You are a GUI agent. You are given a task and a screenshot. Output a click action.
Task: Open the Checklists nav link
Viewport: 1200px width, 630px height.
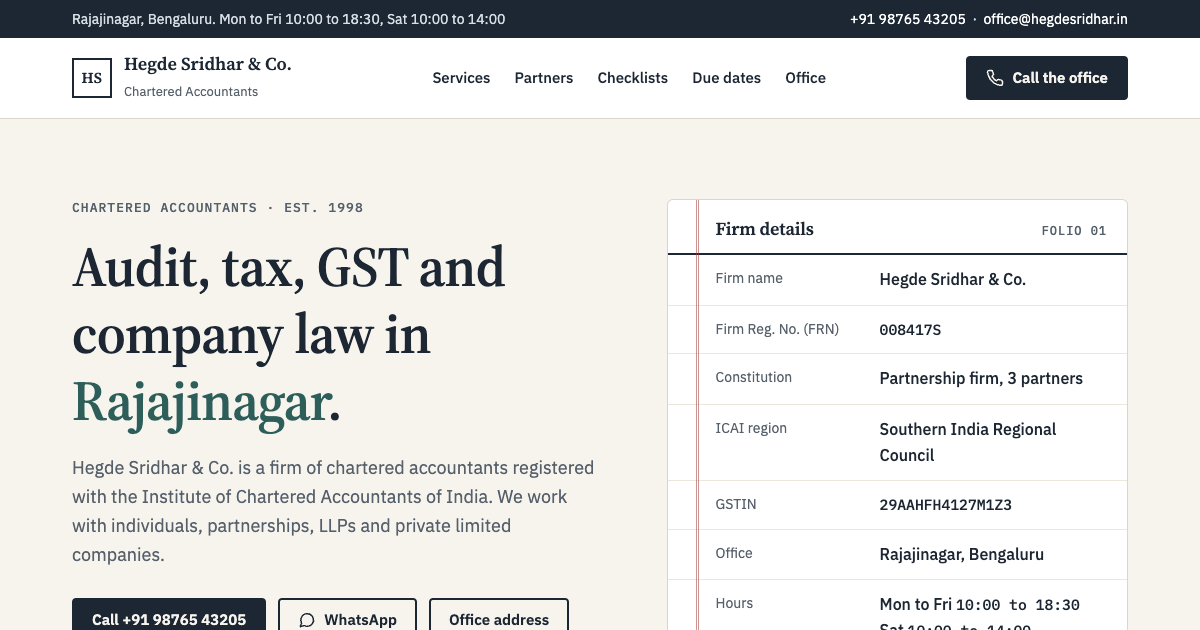click(x=633, y=78)
